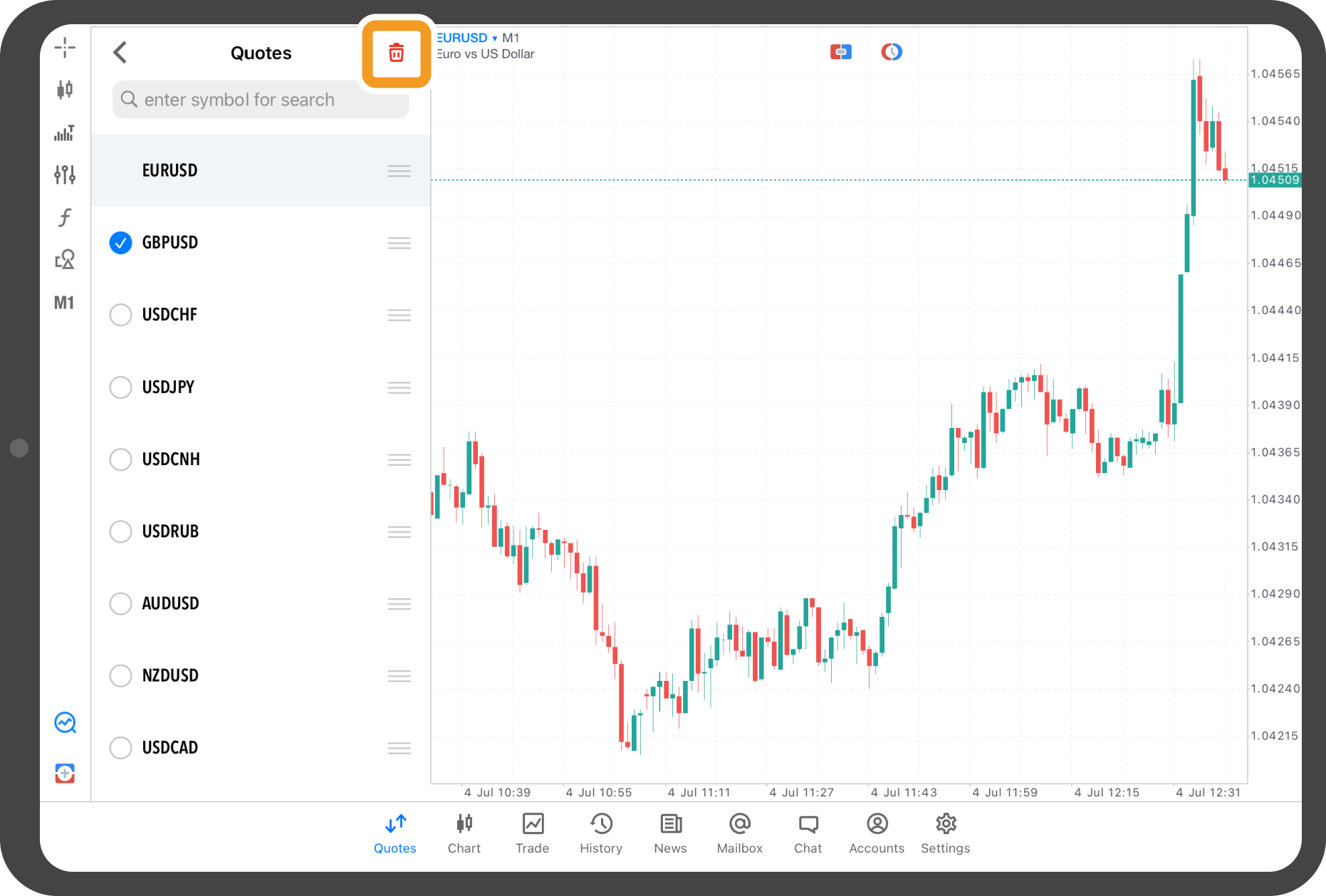Switch to the Trade tab
The width and height of the screenshot is (1326, 896).
(532, 833)
